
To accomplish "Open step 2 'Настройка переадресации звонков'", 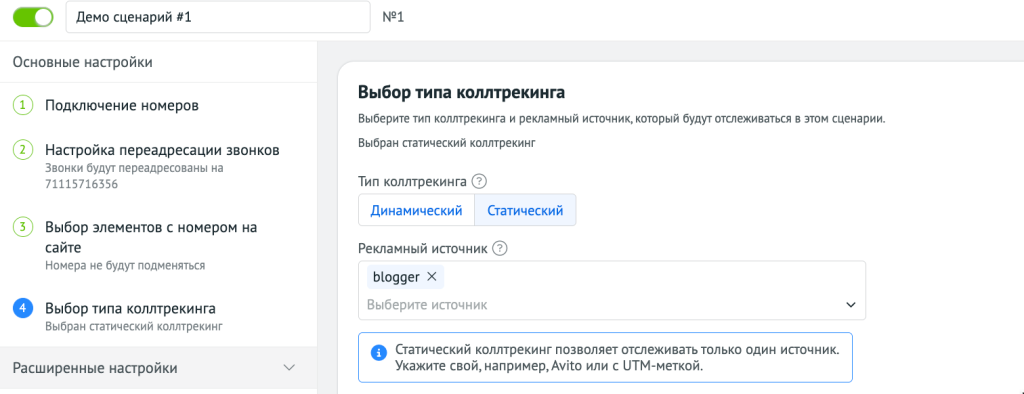I will click(x=162, y=150).
